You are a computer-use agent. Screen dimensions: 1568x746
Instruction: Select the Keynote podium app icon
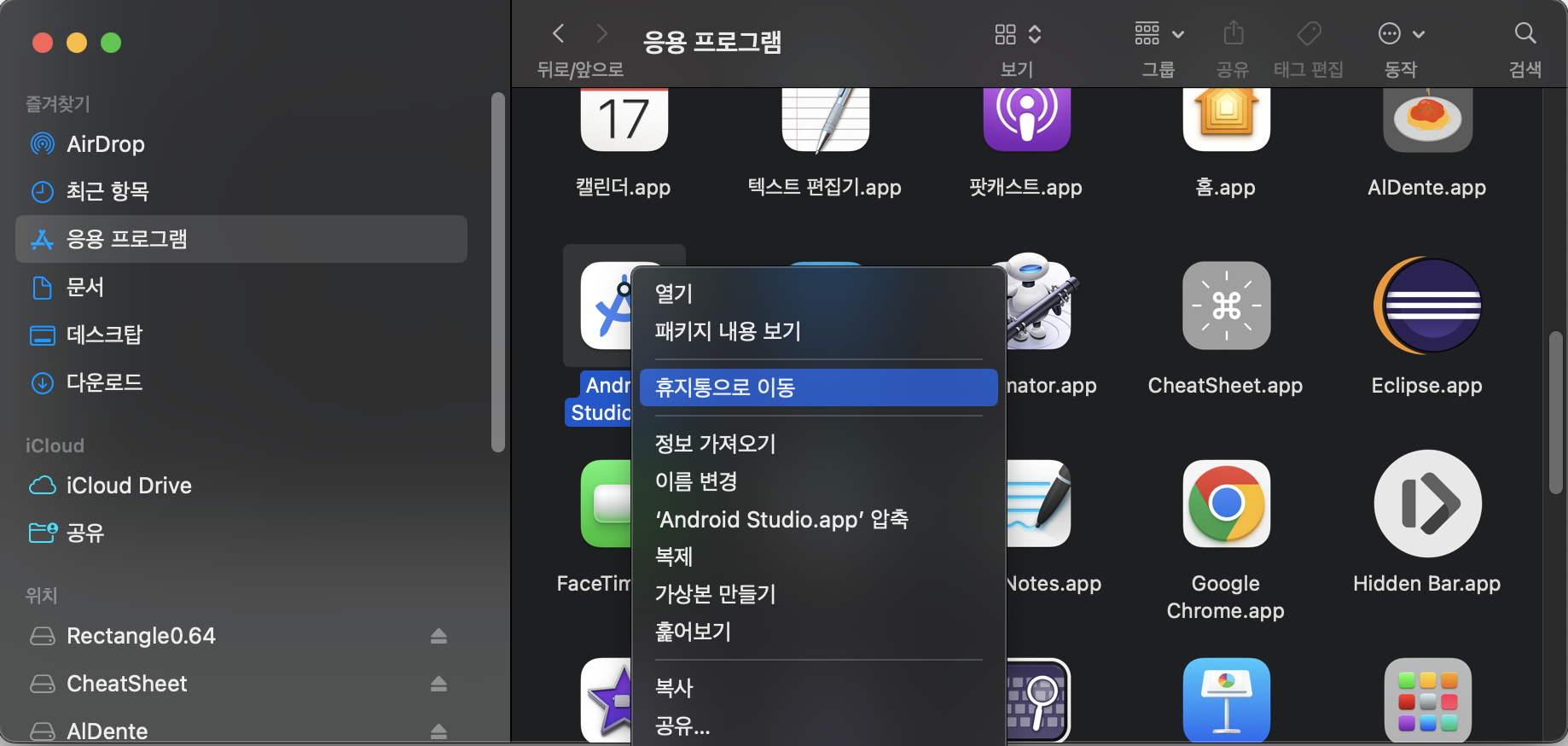pos(1227,700)
